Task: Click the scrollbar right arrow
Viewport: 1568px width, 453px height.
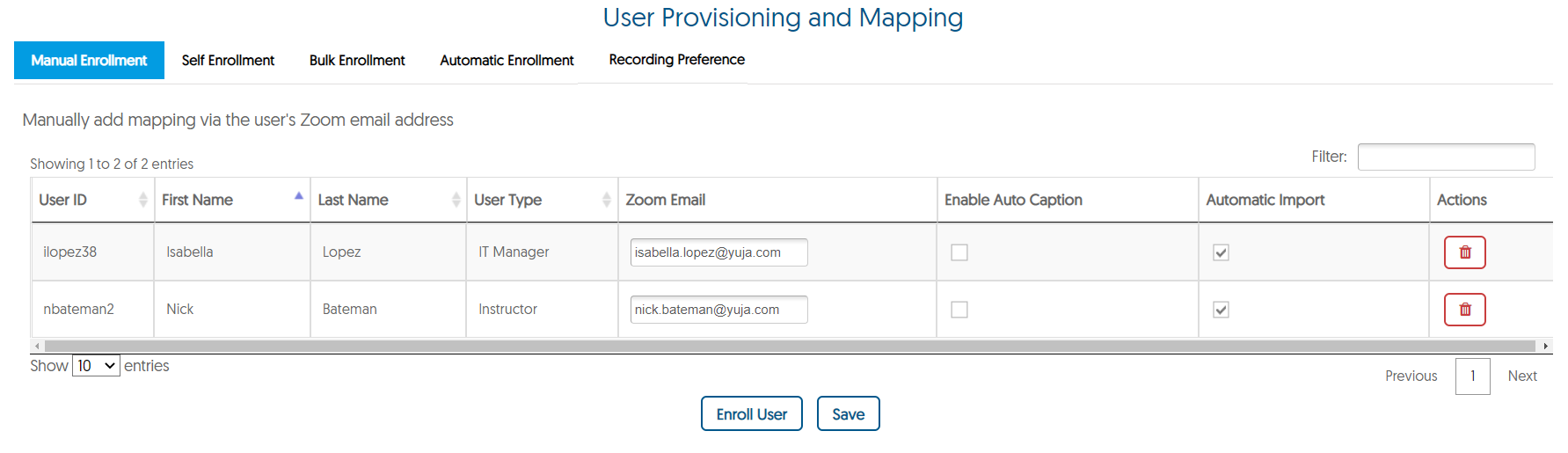Action: pyautogui.click(x=1545, y=347)
